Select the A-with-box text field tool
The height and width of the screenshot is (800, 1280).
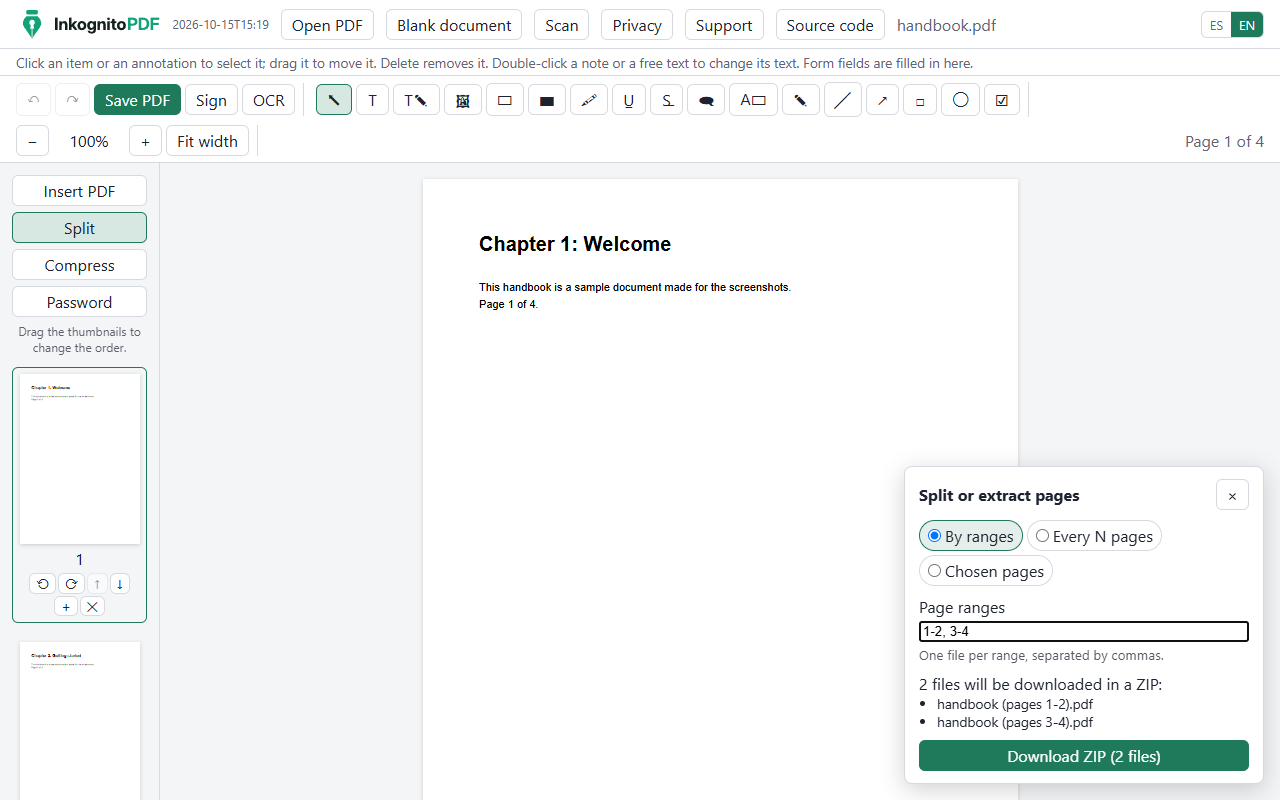pyautogui.click(x=754, y=100)
